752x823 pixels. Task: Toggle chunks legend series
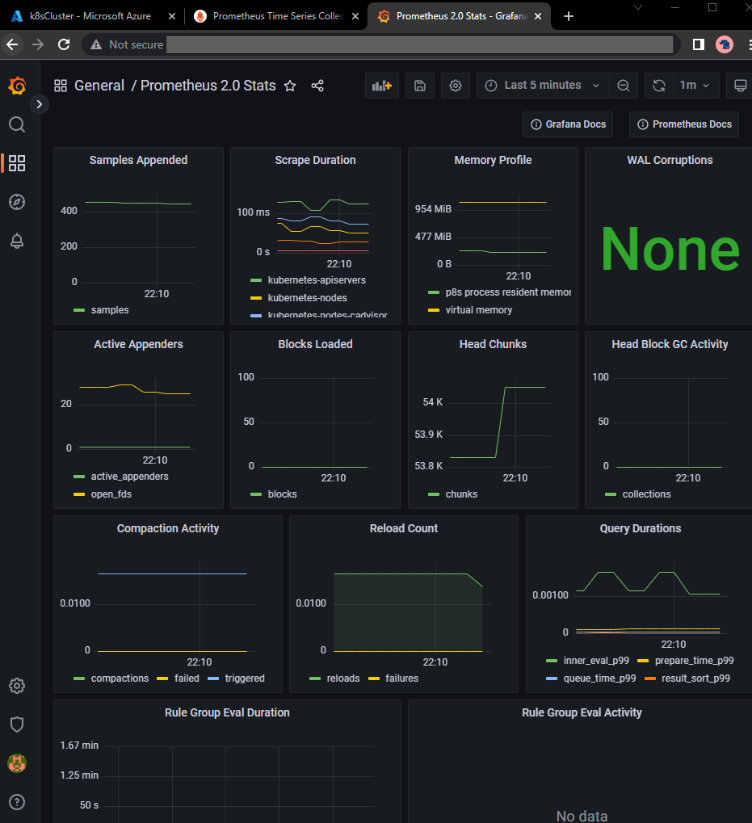click(461, 494)
